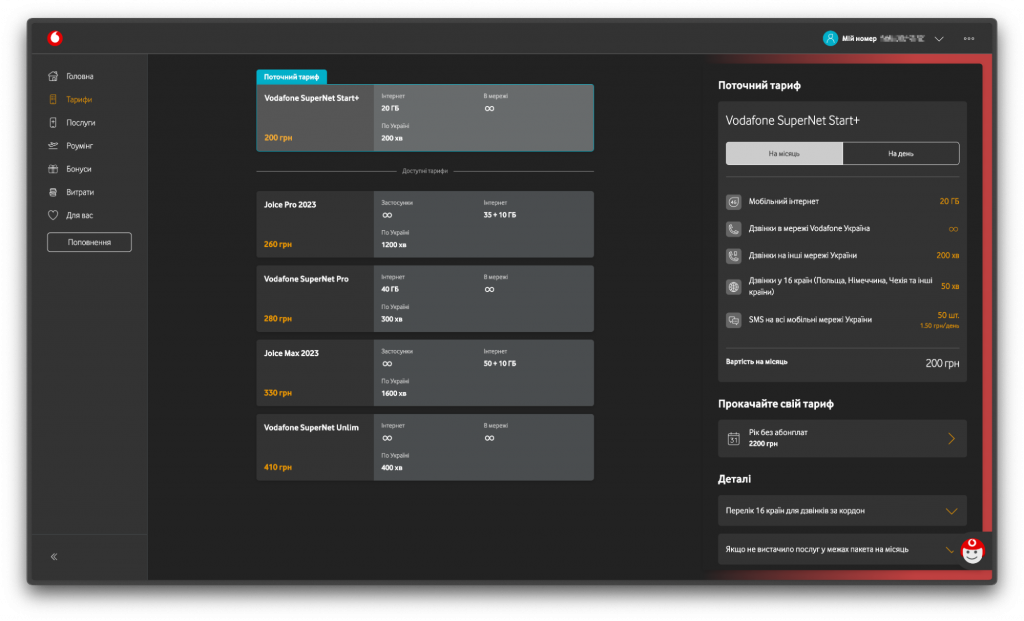1024x621 pixels.
Task: Click the phone icon beside Послуги
Action: click(53, 123)
